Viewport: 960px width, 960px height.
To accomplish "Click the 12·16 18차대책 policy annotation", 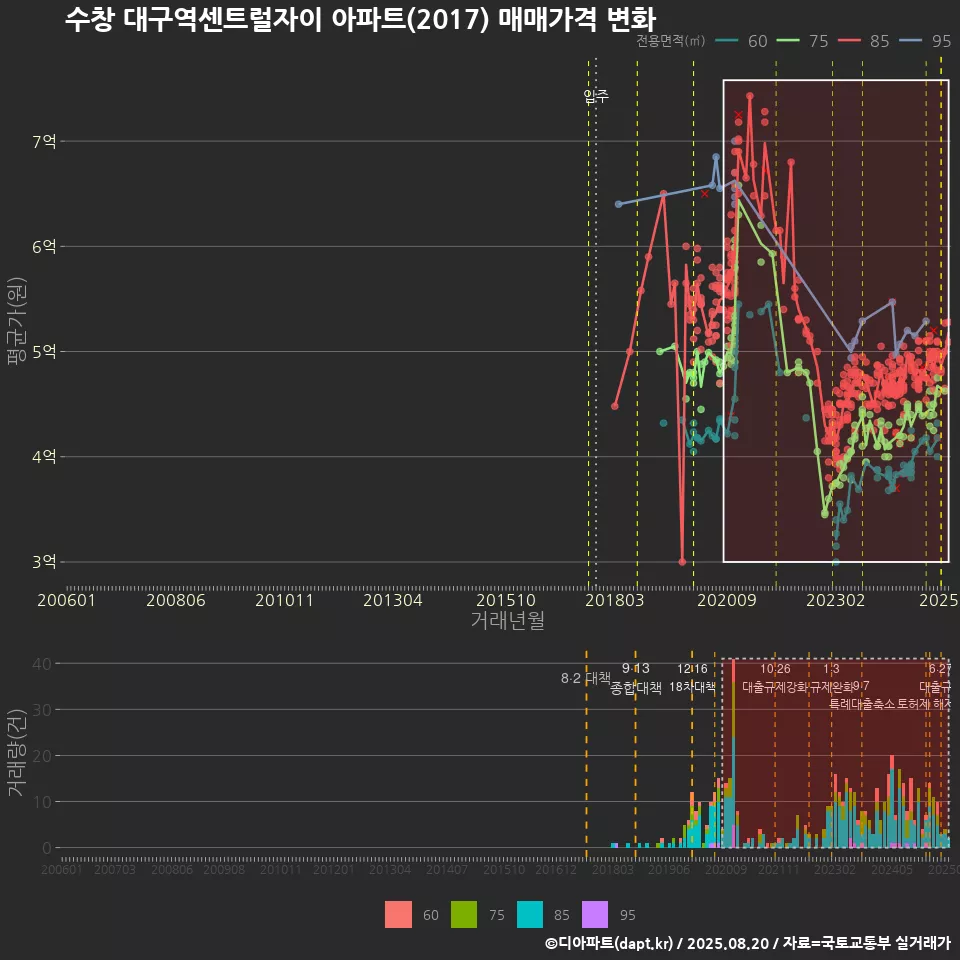I will [x=692, y=678].
